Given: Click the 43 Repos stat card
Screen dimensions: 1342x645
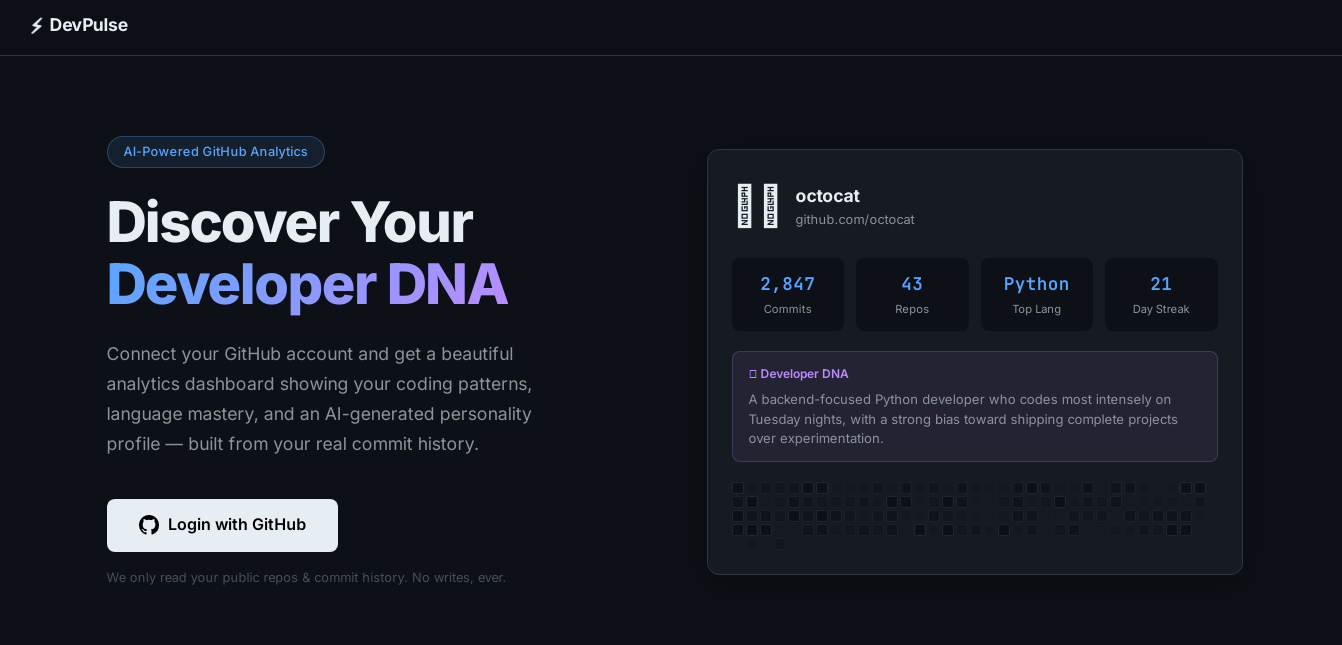Looking at the screenshot, I should pos(911,294).
